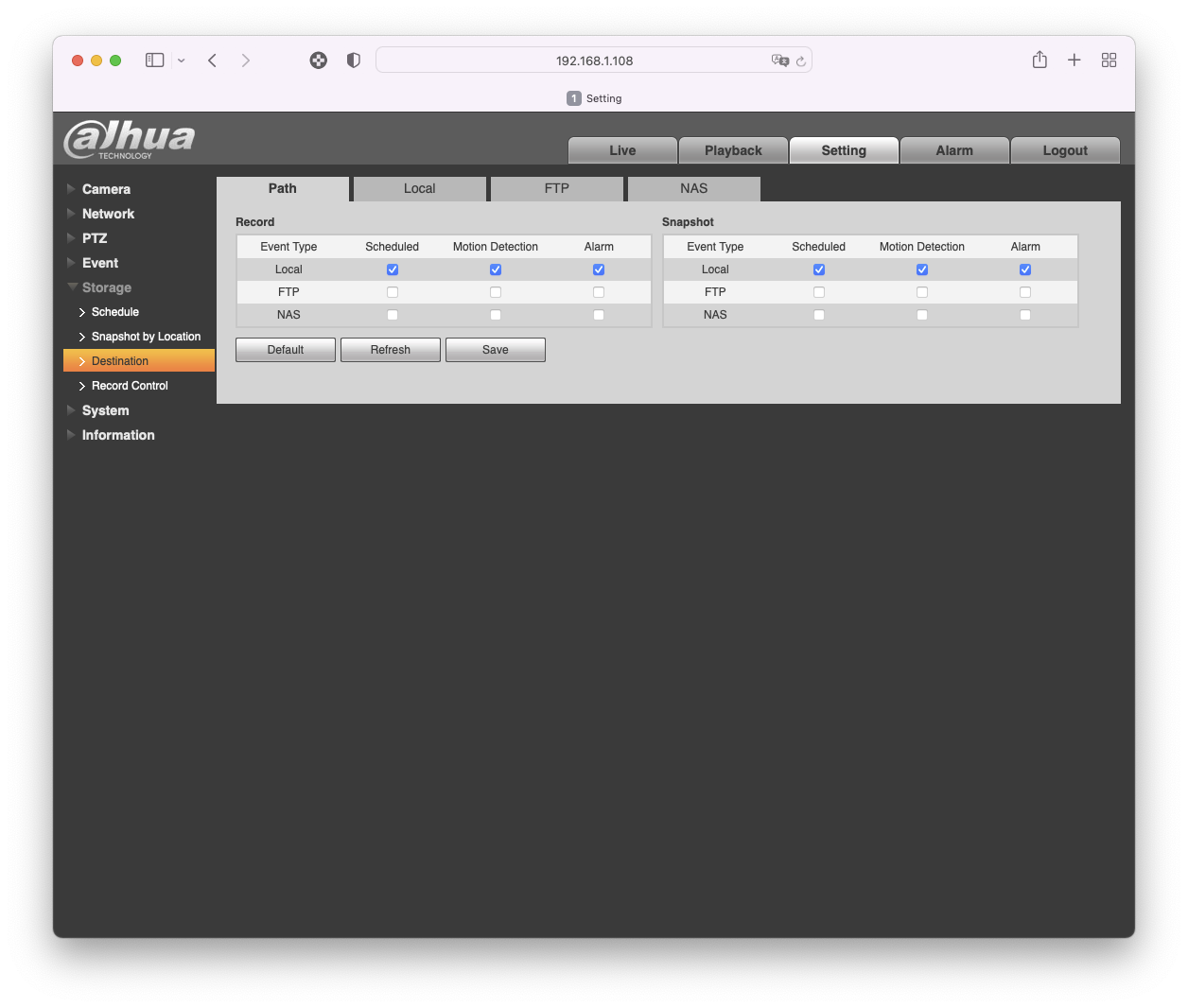Click the translate icon in address bar

point(780,61)
